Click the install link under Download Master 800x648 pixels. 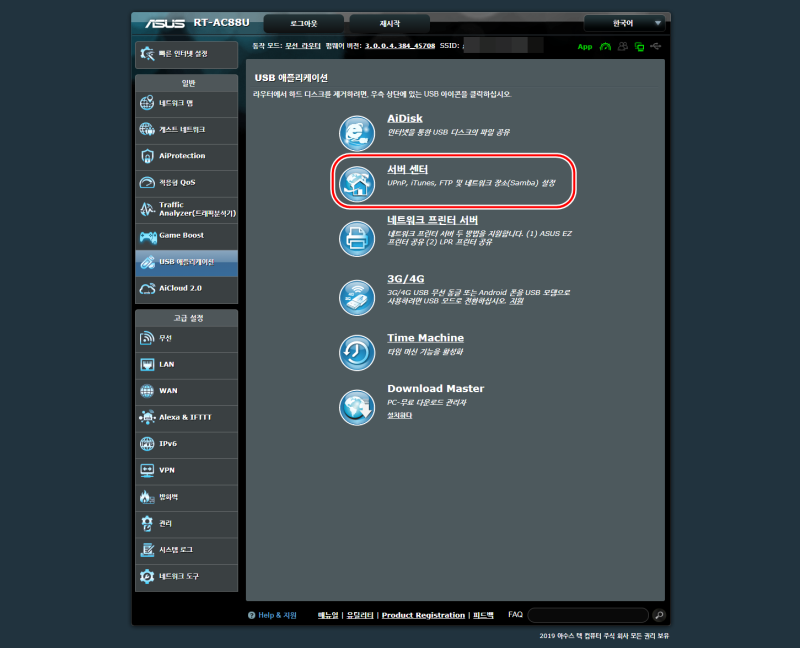click(x=399, y=415)
